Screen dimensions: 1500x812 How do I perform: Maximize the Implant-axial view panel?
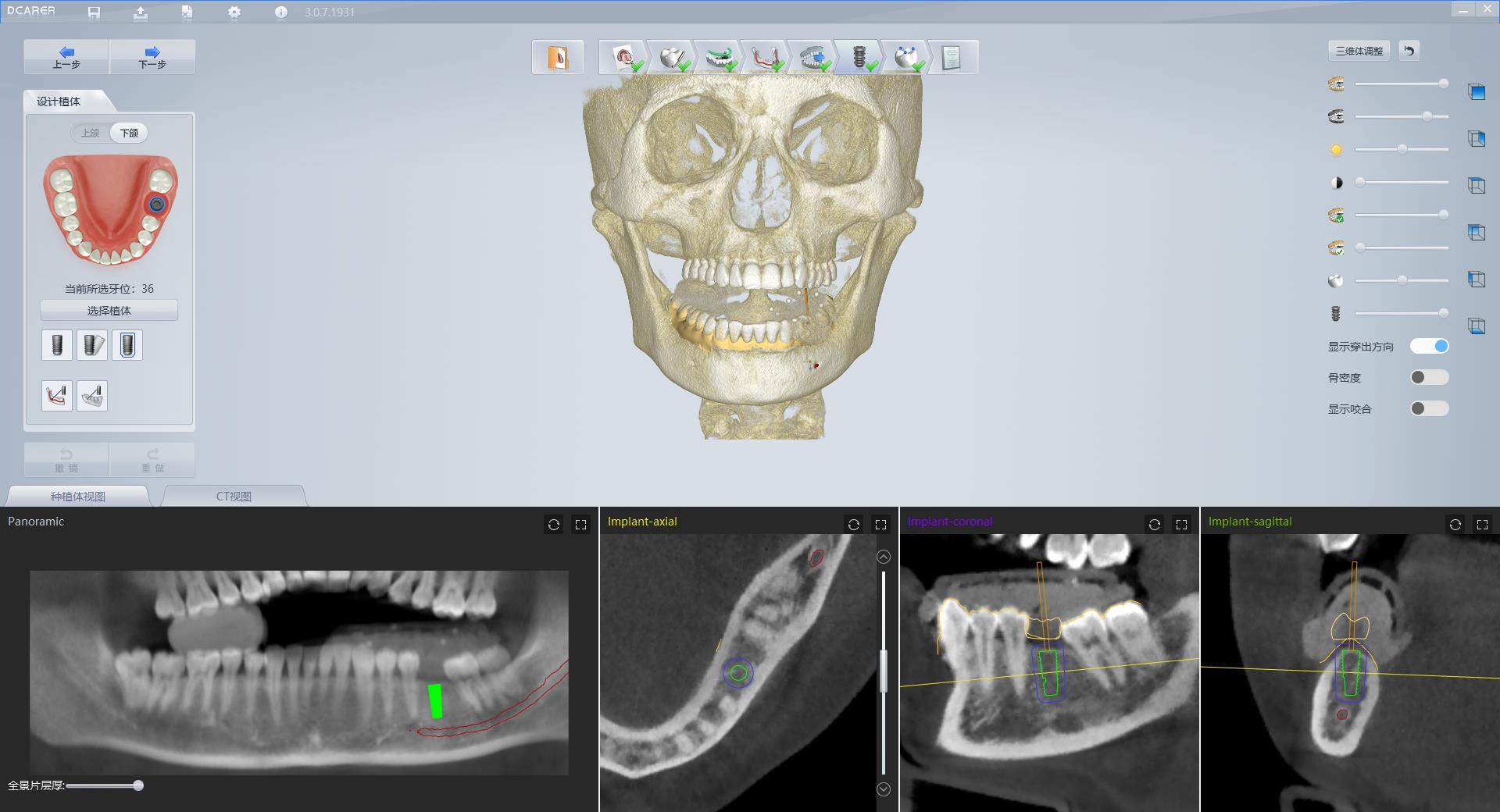tap(880, 525)
